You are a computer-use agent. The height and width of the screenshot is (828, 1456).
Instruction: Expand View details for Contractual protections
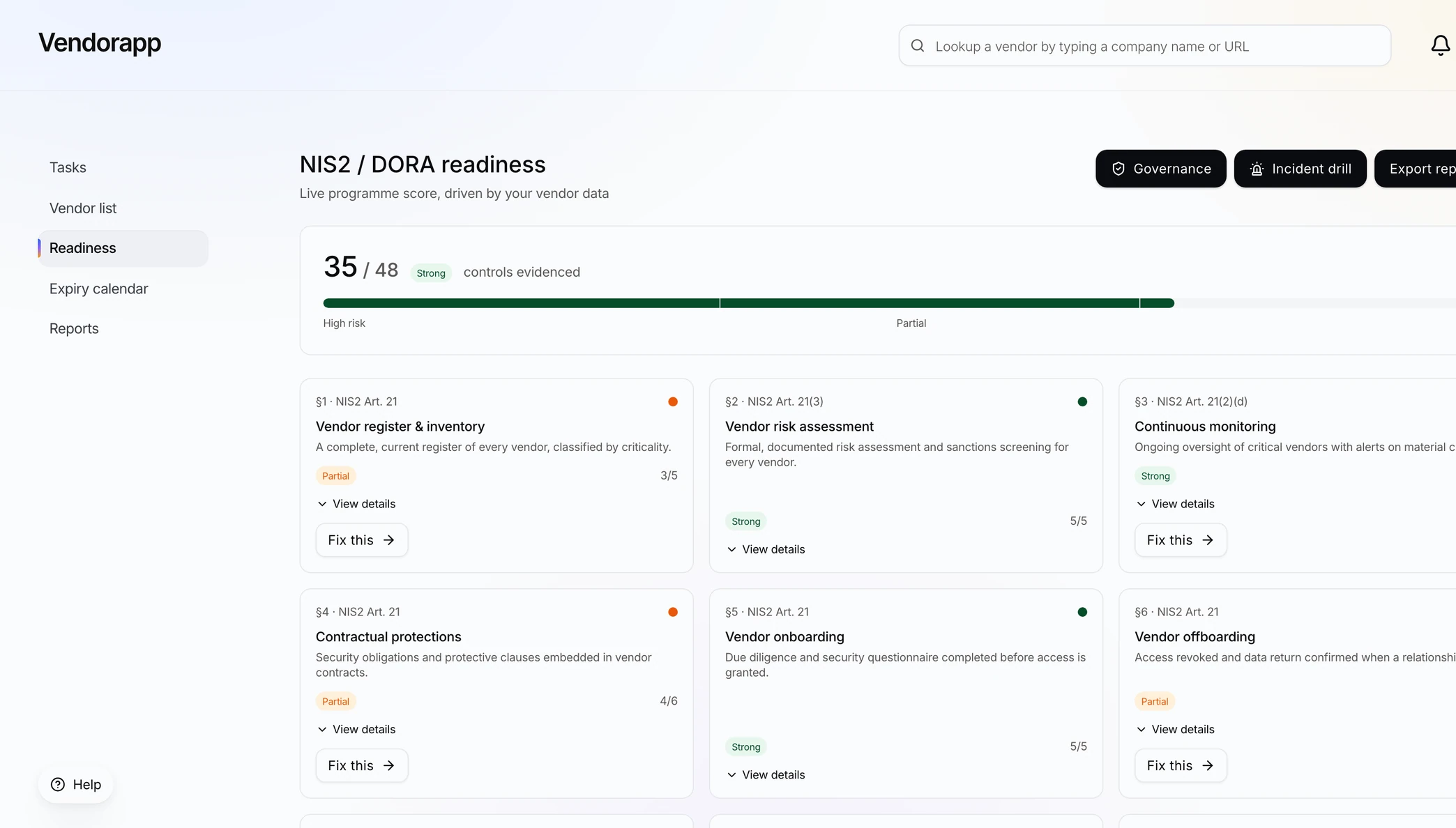356,729
